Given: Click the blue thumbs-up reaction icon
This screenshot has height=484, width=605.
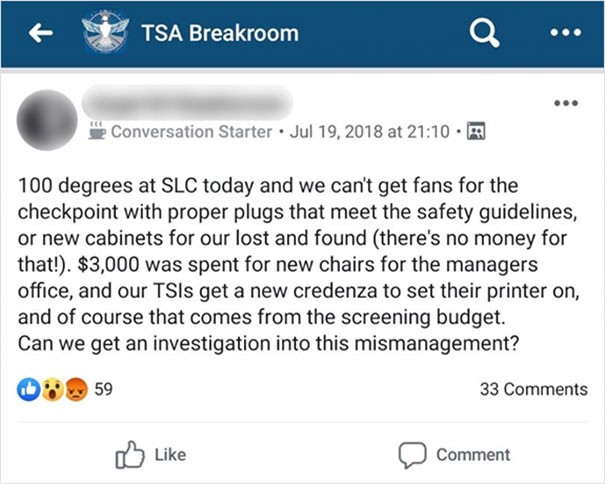Looking at the screenshot, I should point(27,389).
